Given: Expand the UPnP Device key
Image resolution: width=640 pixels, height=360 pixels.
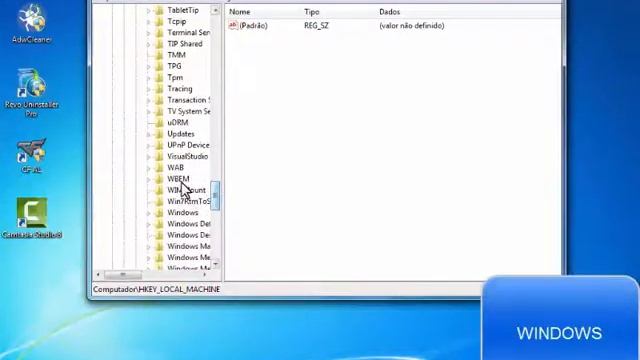Looking at the screenshot, I should [149, 145].
